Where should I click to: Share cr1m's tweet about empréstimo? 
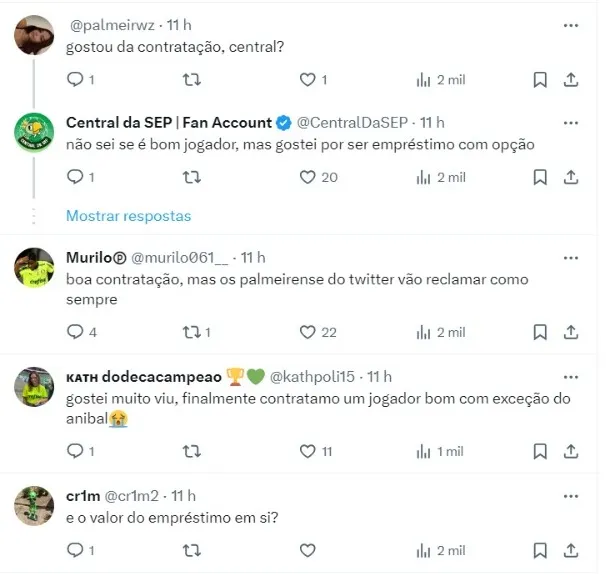tap(571, 550)
